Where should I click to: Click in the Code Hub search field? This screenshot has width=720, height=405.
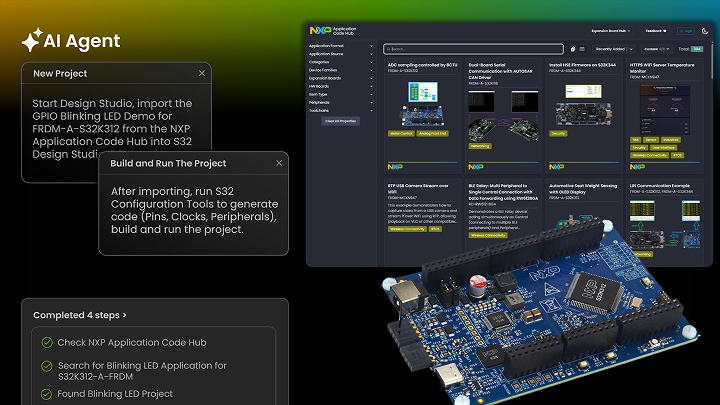coord(473,49)
